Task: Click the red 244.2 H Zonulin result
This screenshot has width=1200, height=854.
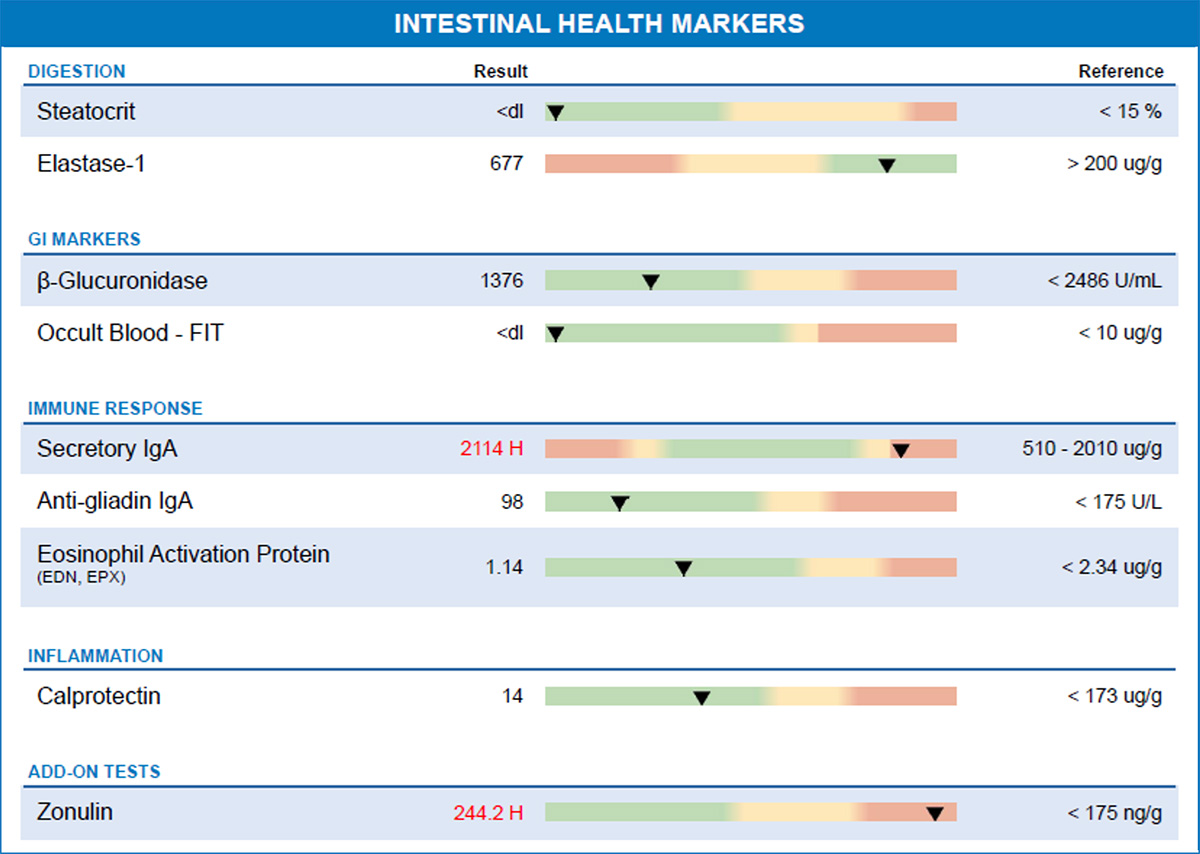Action: [x=487, y=812]
